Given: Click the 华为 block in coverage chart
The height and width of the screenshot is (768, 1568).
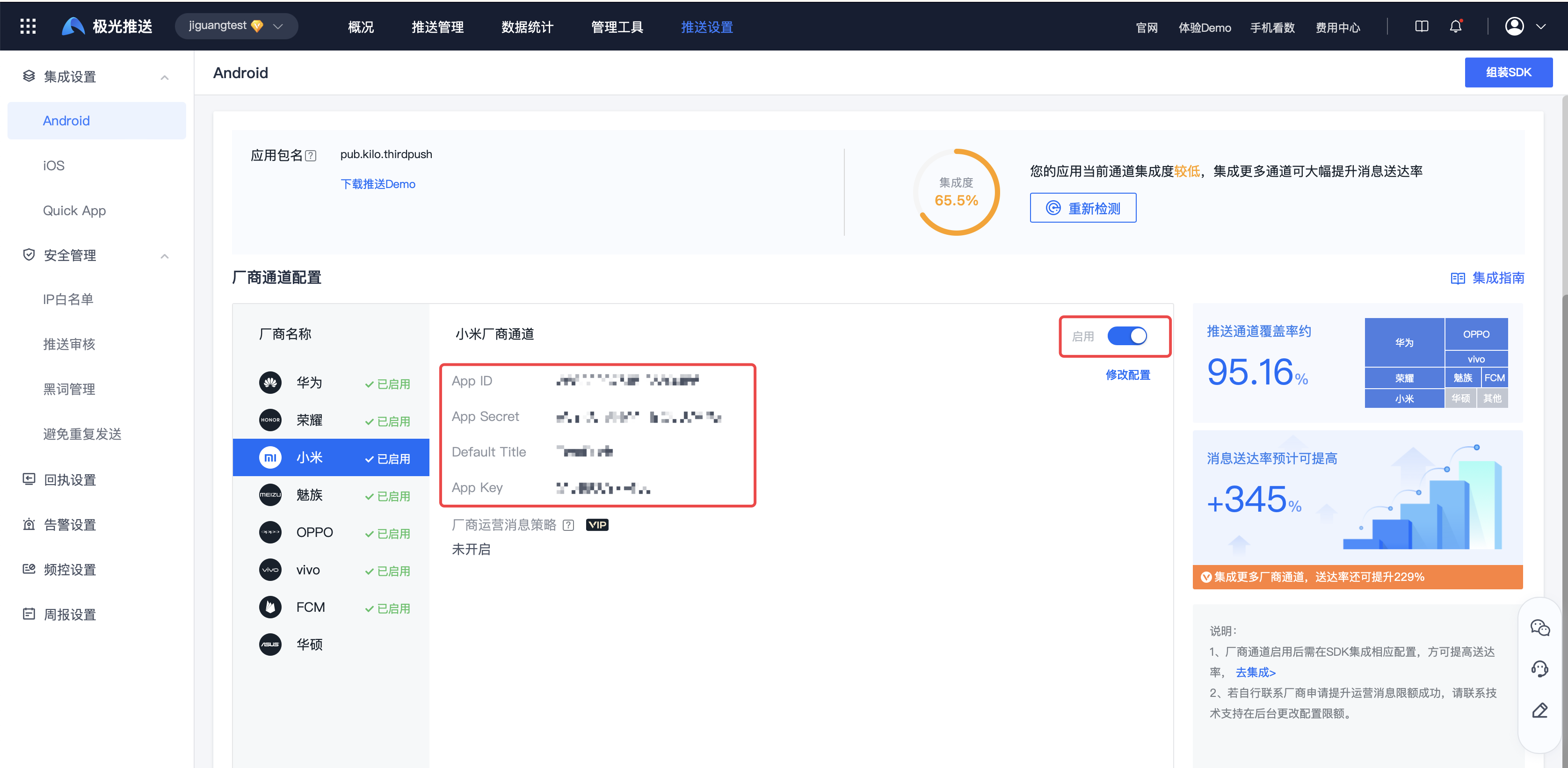Looking at the screenshot, I should coord(1404,343).
